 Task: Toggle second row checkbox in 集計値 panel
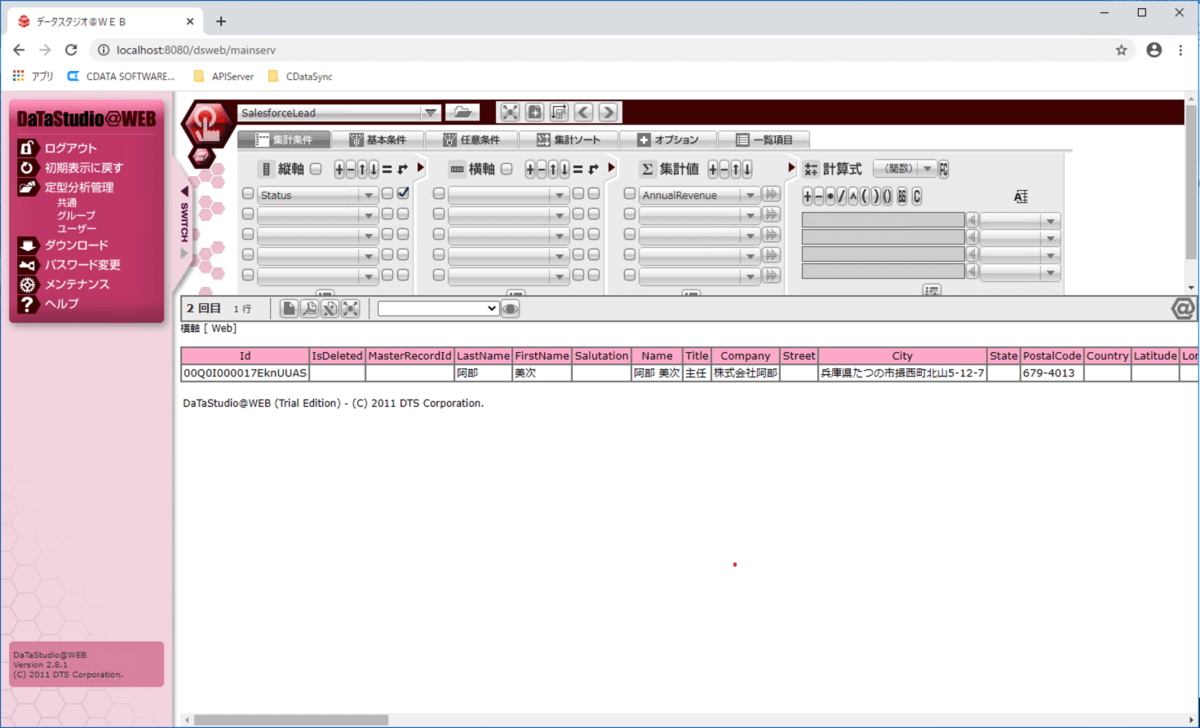(629, 213)
